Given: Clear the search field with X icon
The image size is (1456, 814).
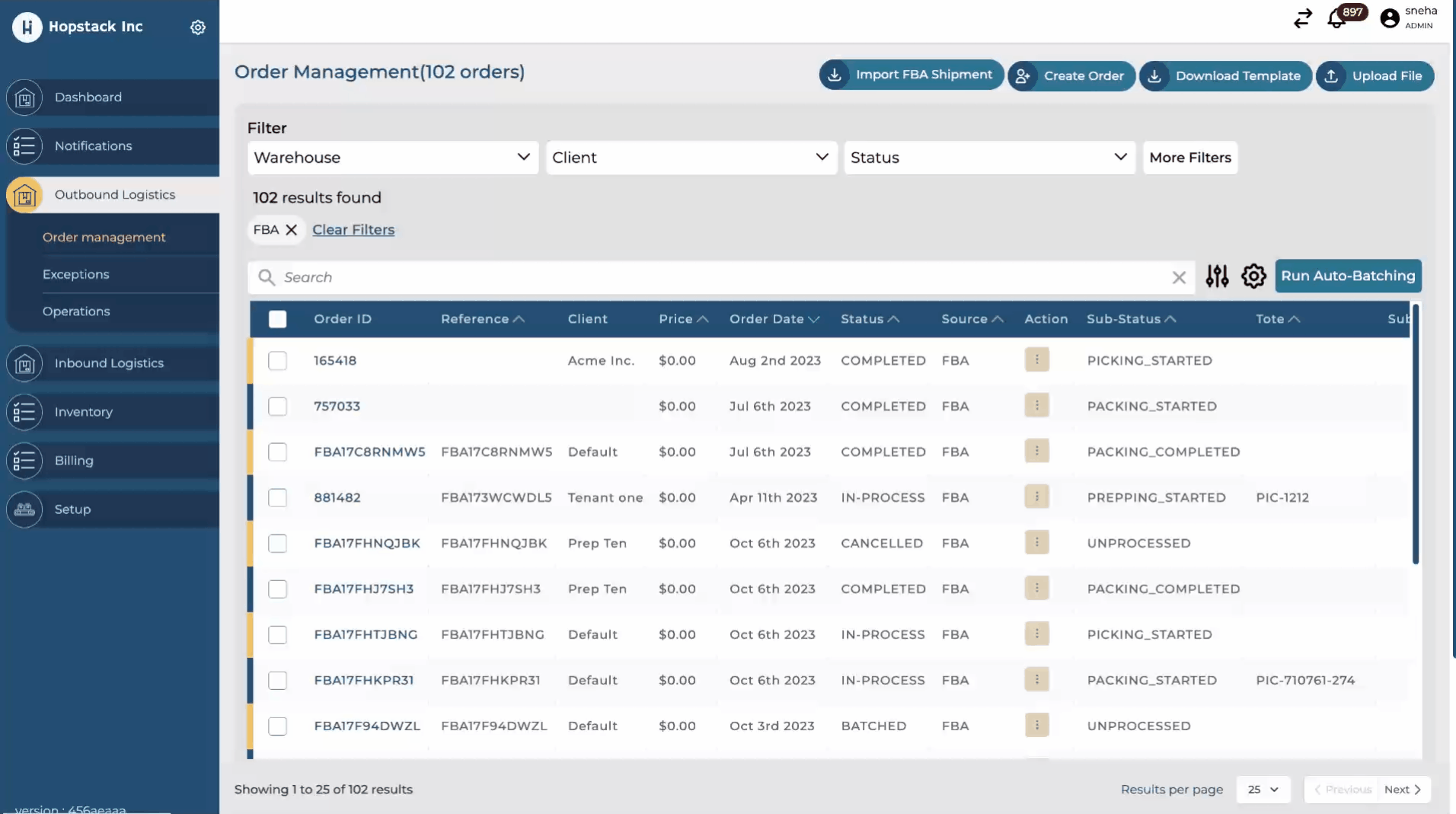Looking at the screenshot, I should (x=1179, y=278).
